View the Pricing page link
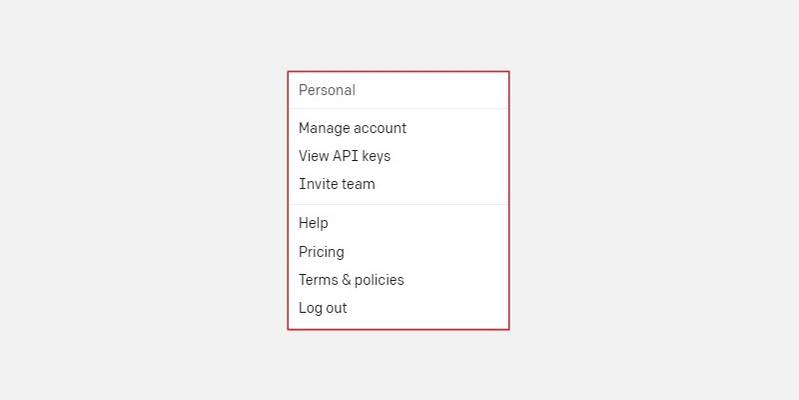This screenshot has height=400, width=799. click(x=321, y=252)
